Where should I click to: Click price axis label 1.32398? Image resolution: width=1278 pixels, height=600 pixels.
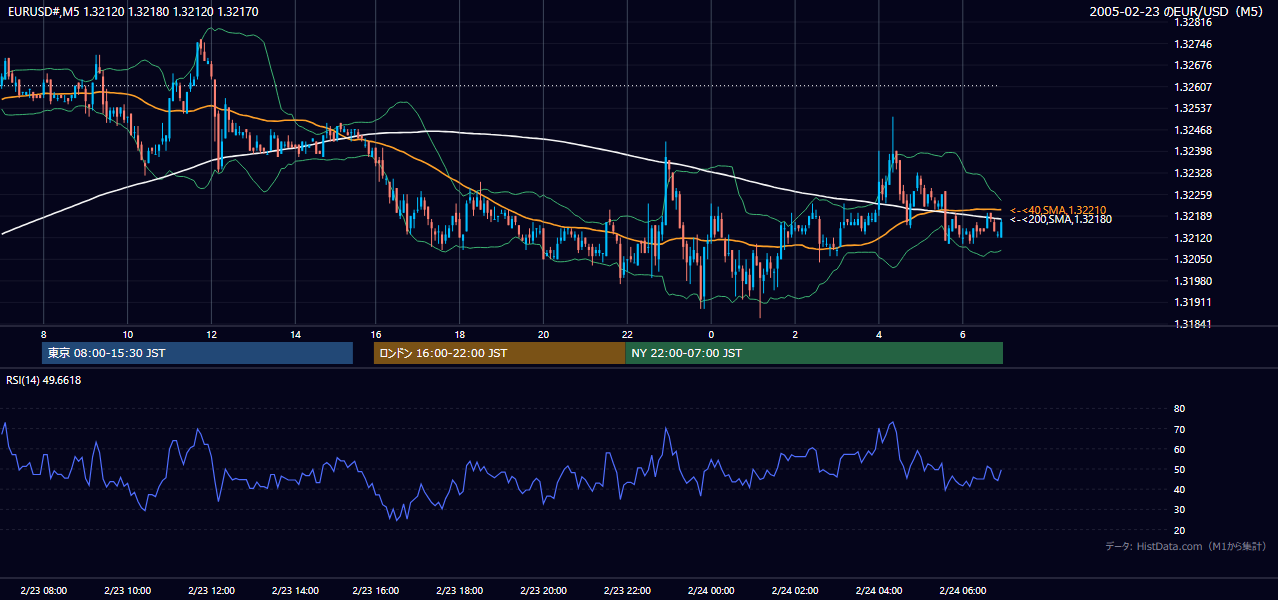1193,151
